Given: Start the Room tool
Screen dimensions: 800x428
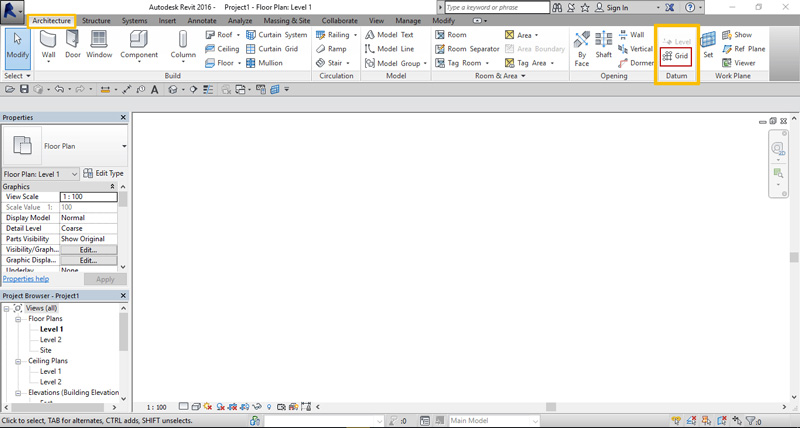Looking at the screenshot, I should tap(451, 35).
